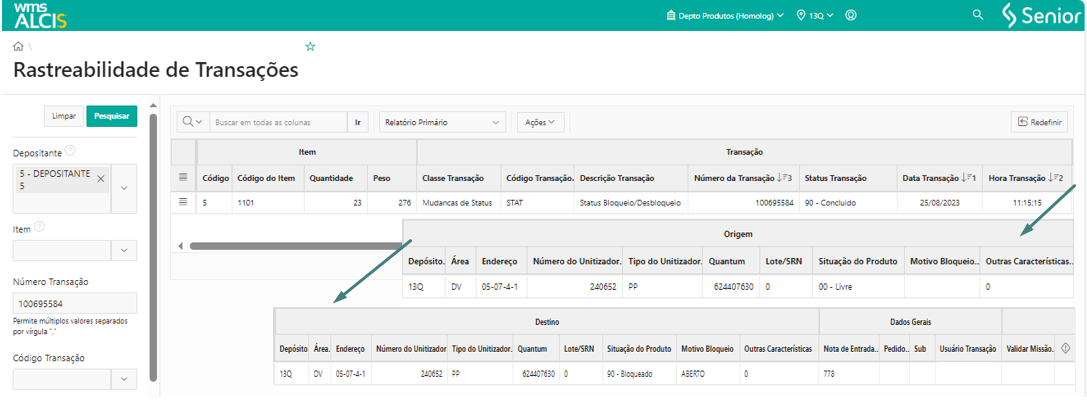Open the Relatório Primário dropdown
The width and height of the screenshot is (1087, 400).
[x=443, y=122]
